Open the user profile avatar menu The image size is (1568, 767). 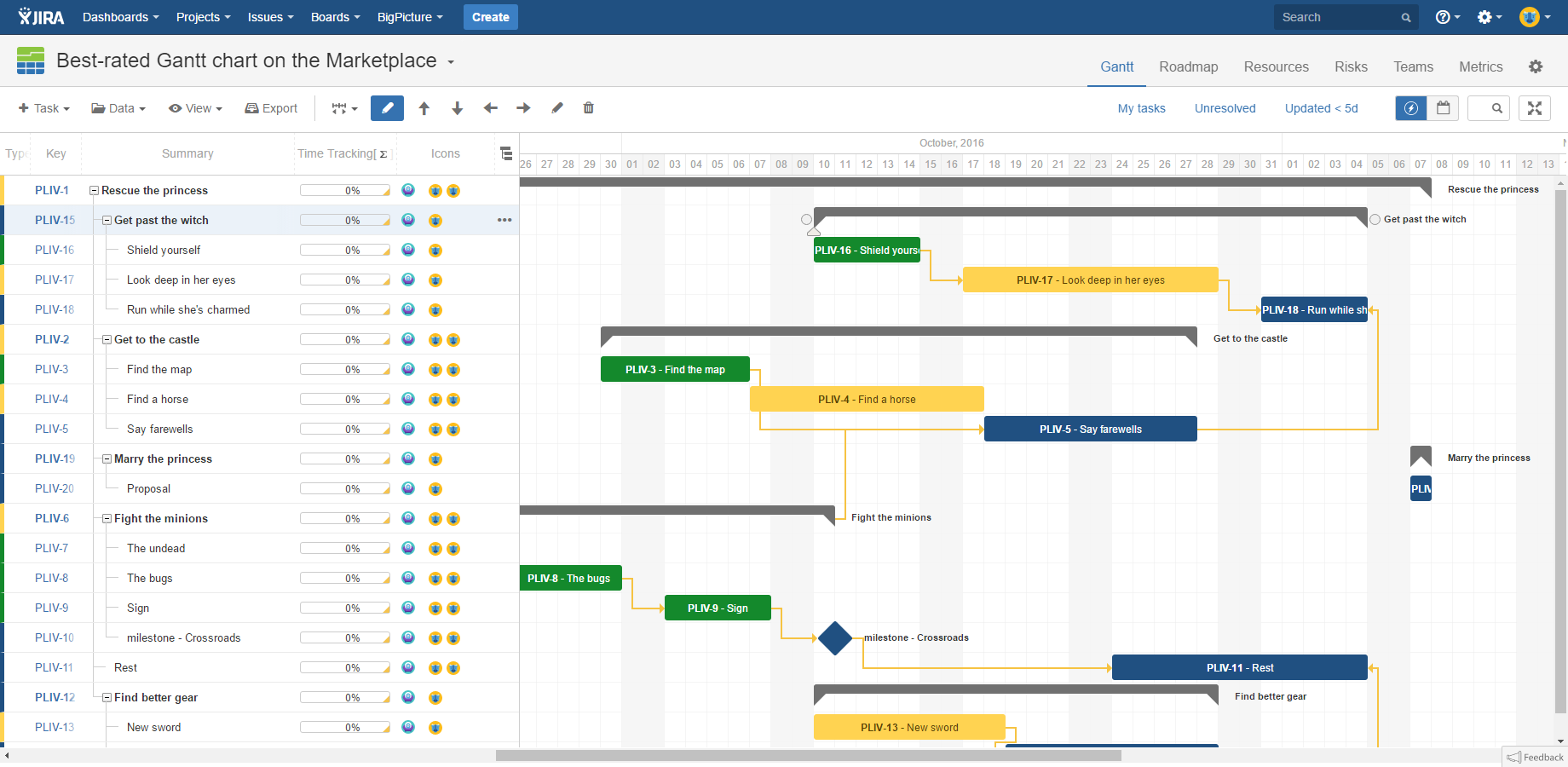click(x=1535, y=17)
